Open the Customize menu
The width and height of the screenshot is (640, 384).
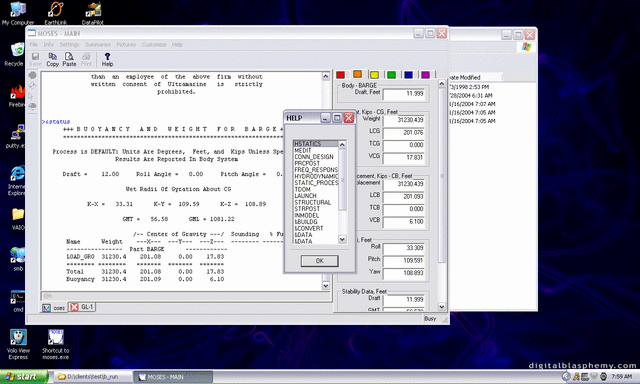click(154, 44)
